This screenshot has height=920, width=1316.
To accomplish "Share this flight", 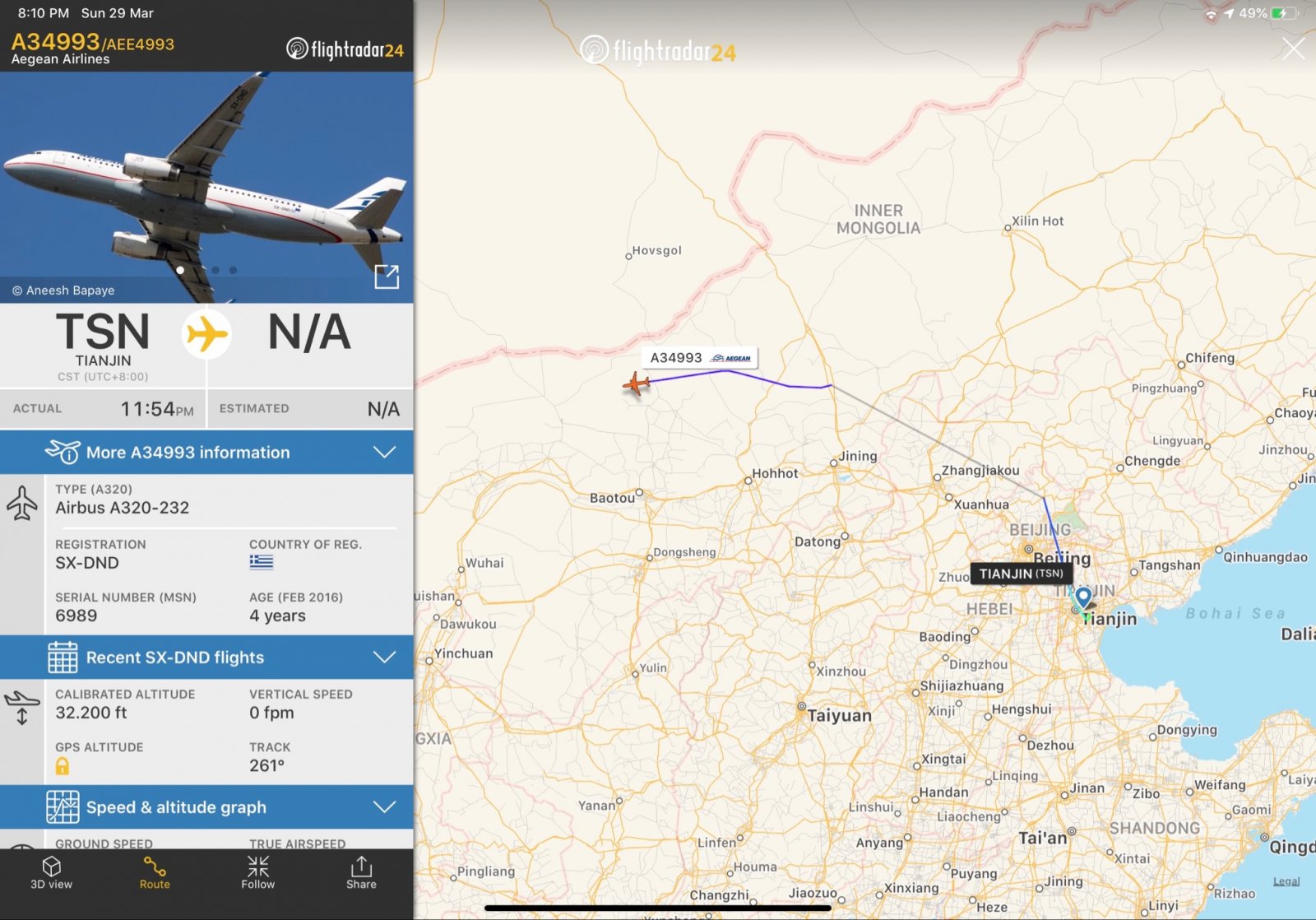I will [x=361, y=873].
